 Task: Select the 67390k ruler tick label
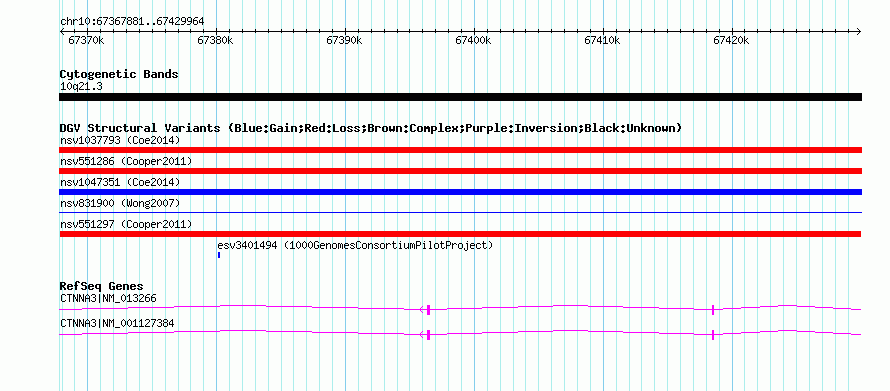[344, 40]
